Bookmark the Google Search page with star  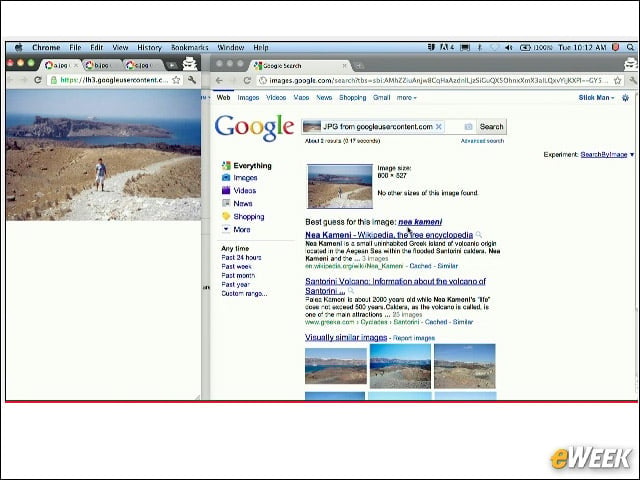click(x=618, y=80)
